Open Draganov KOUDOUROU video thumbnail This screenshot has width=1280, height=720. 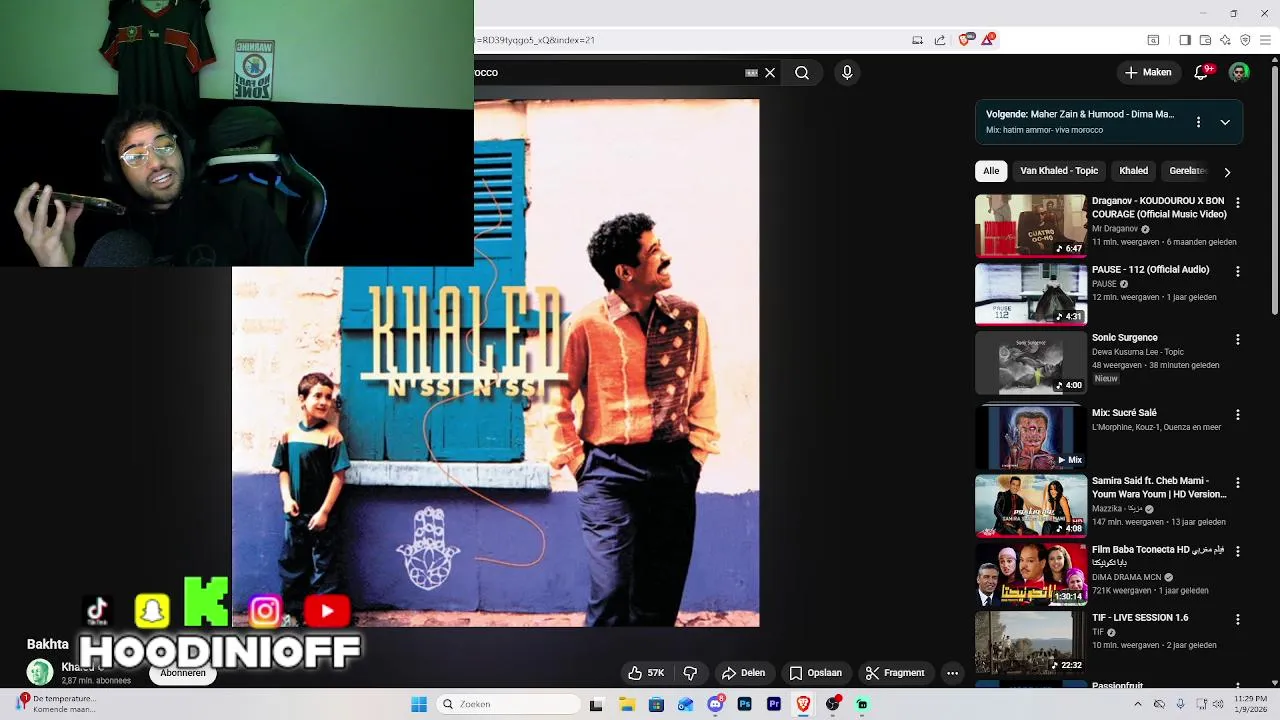tap(1031, 225)
